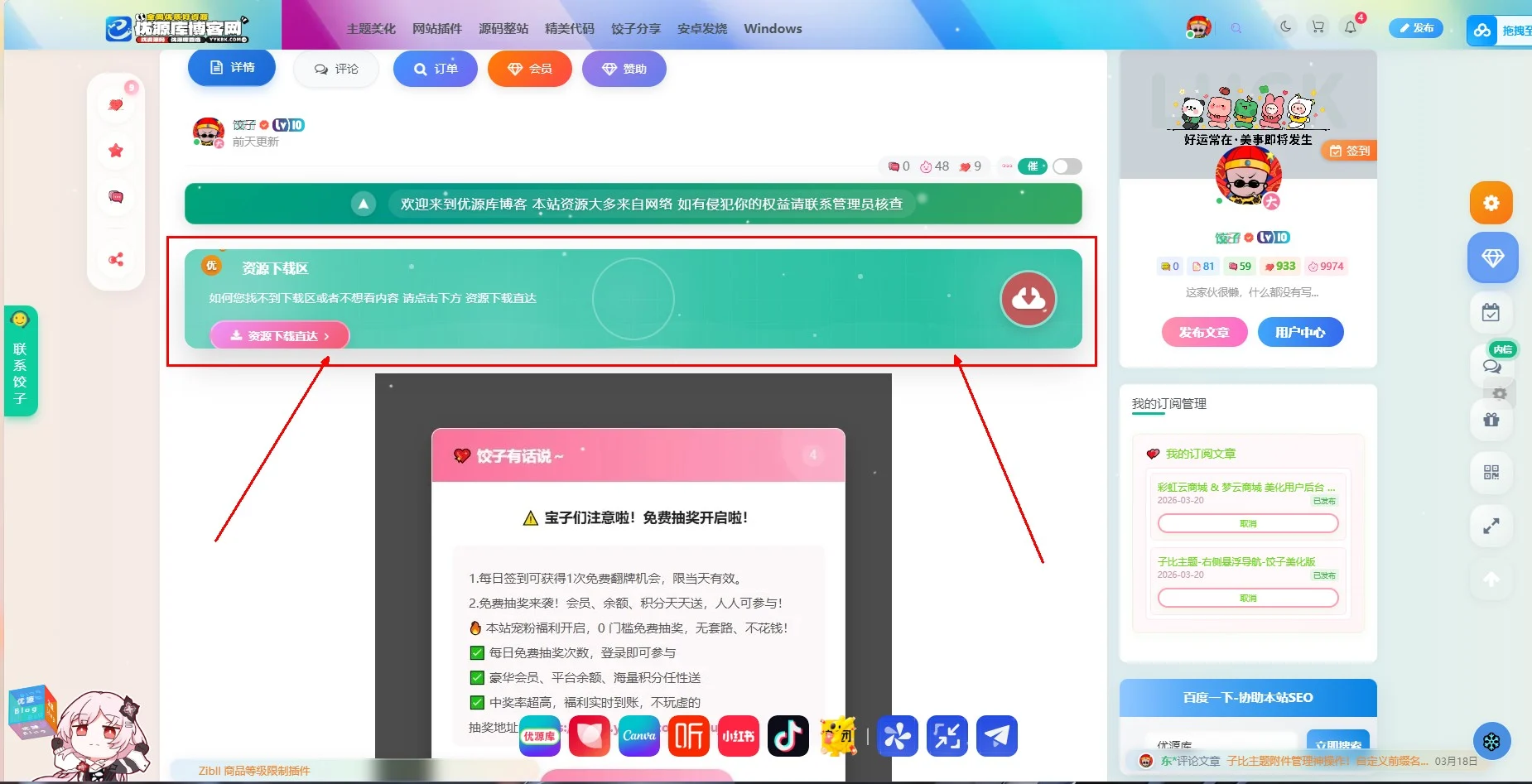Click the 签到 button on profile card
1532x784 pixels.
[x=1347, y=151]
